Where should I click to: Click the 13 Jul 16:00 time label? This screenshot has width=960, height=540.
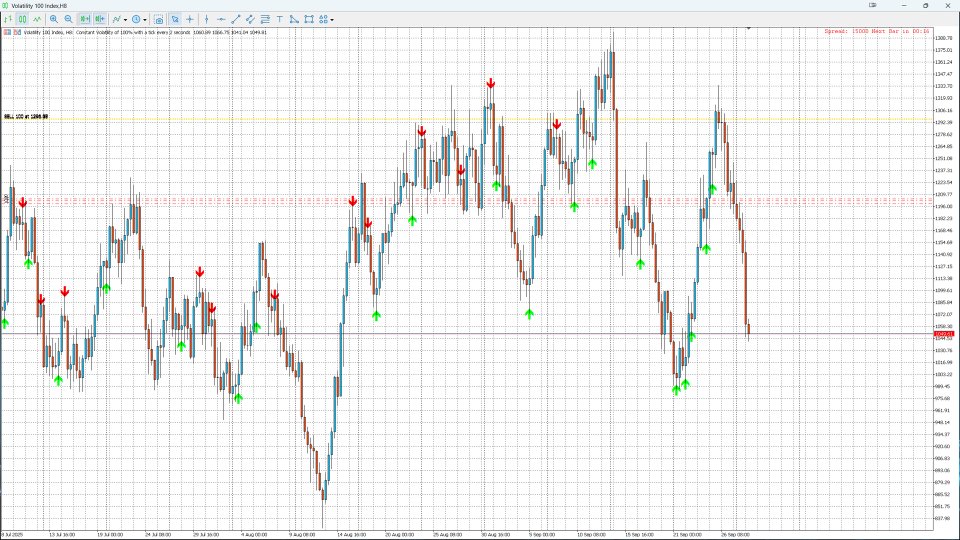[x=62, y=534]
